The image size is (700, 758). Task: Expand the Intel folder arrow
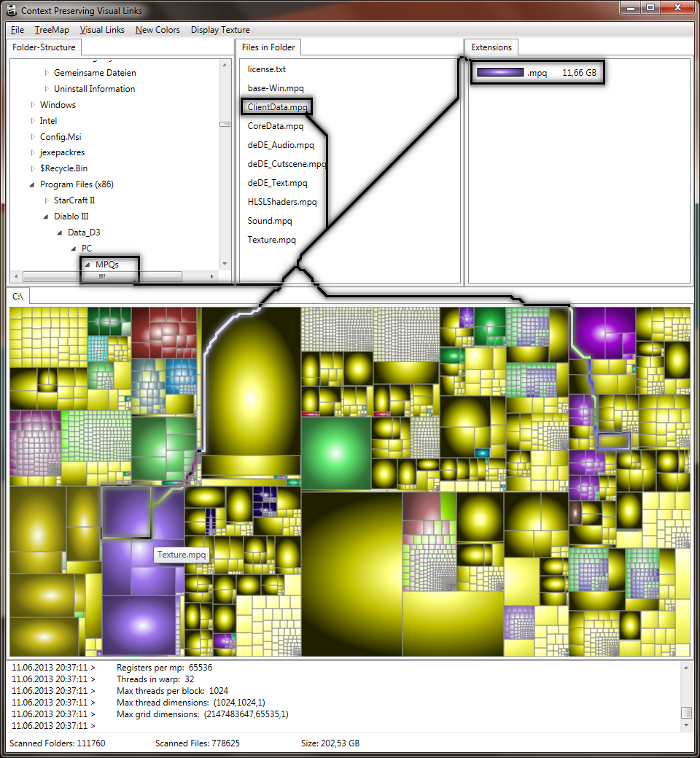(33, 121)
